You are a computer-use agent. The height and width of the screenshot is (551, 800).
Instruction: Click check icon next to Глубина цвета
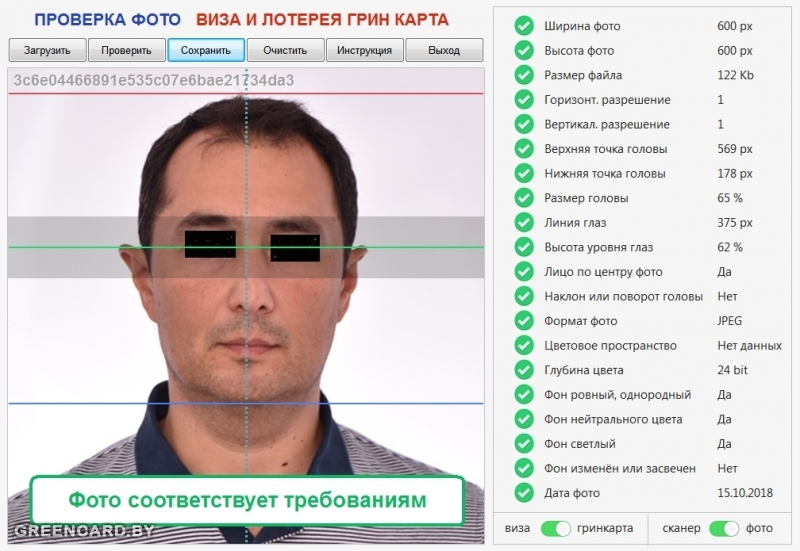pyautogui.click(x=523, y=370)
